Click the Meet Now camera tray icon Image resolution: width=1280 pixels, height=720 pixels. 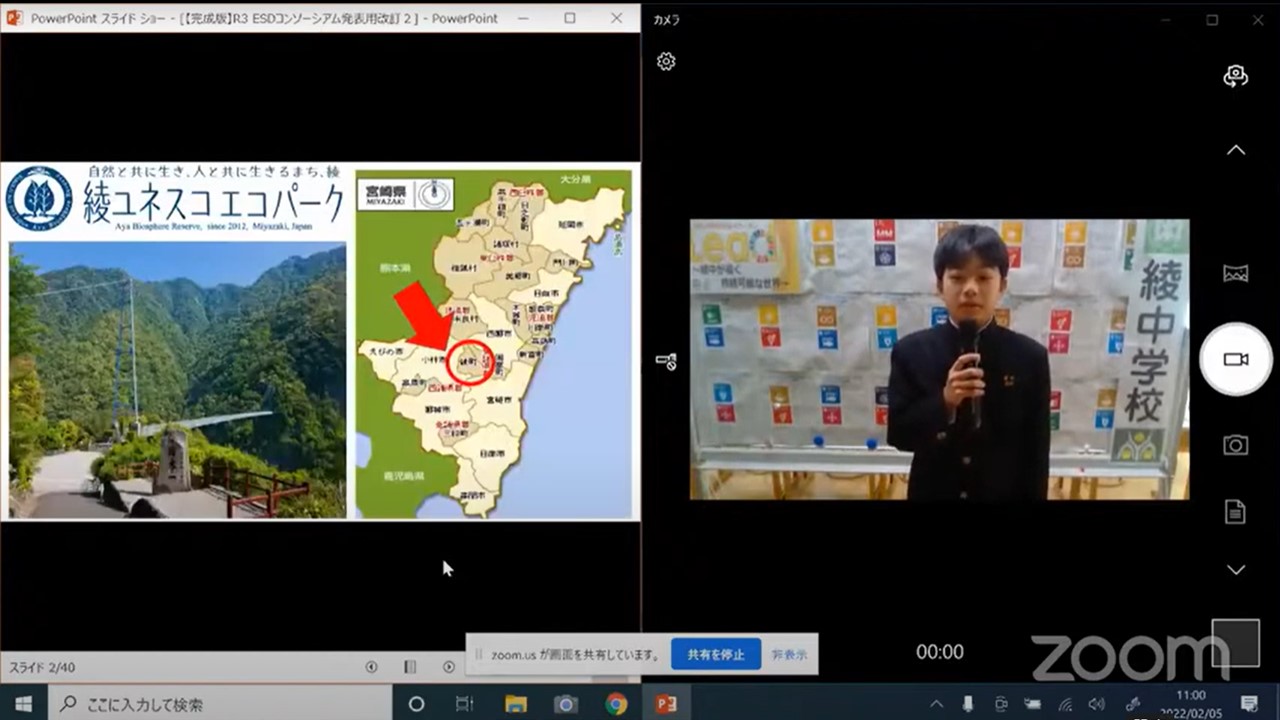pos(1000,704)
